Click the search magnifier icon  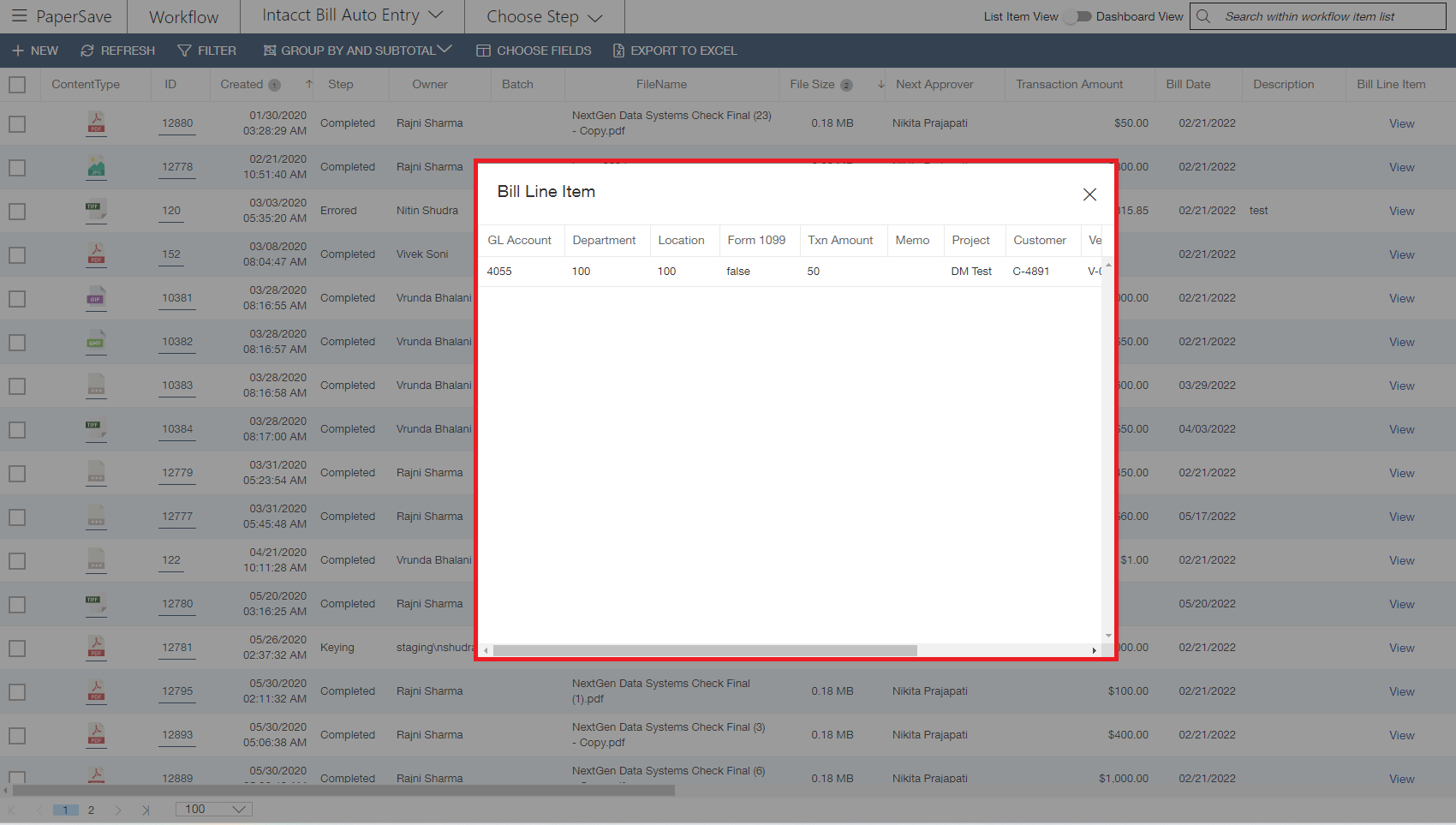1203,16
